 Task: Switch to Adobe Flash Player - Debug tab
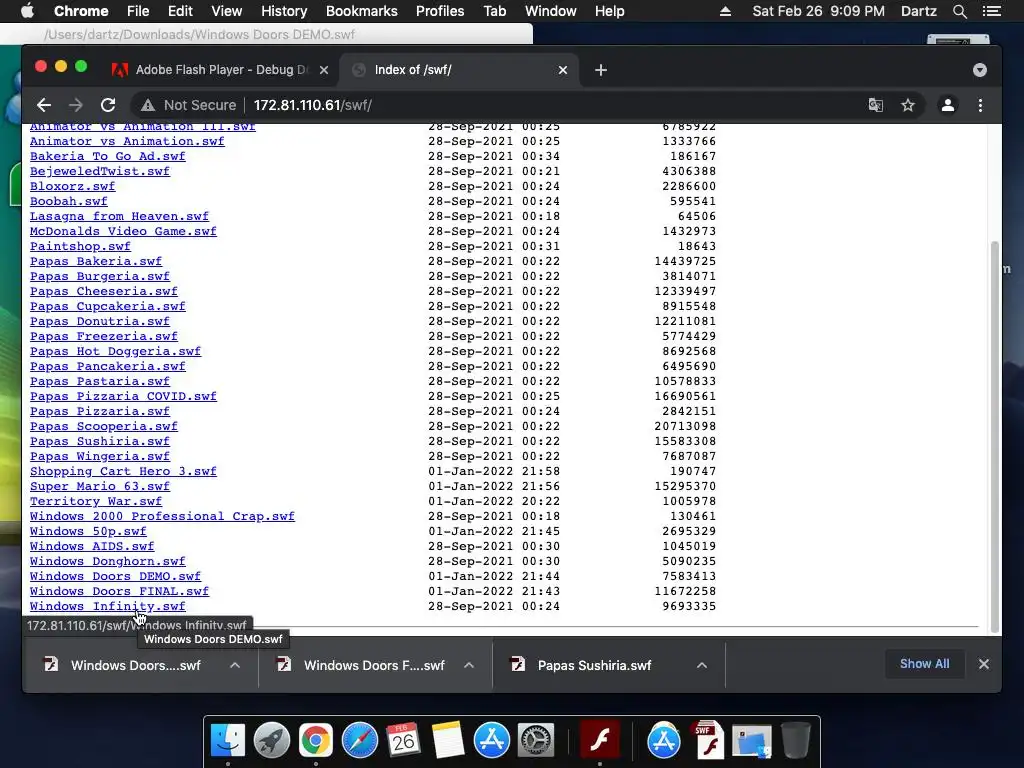click(x=222, y=70)
